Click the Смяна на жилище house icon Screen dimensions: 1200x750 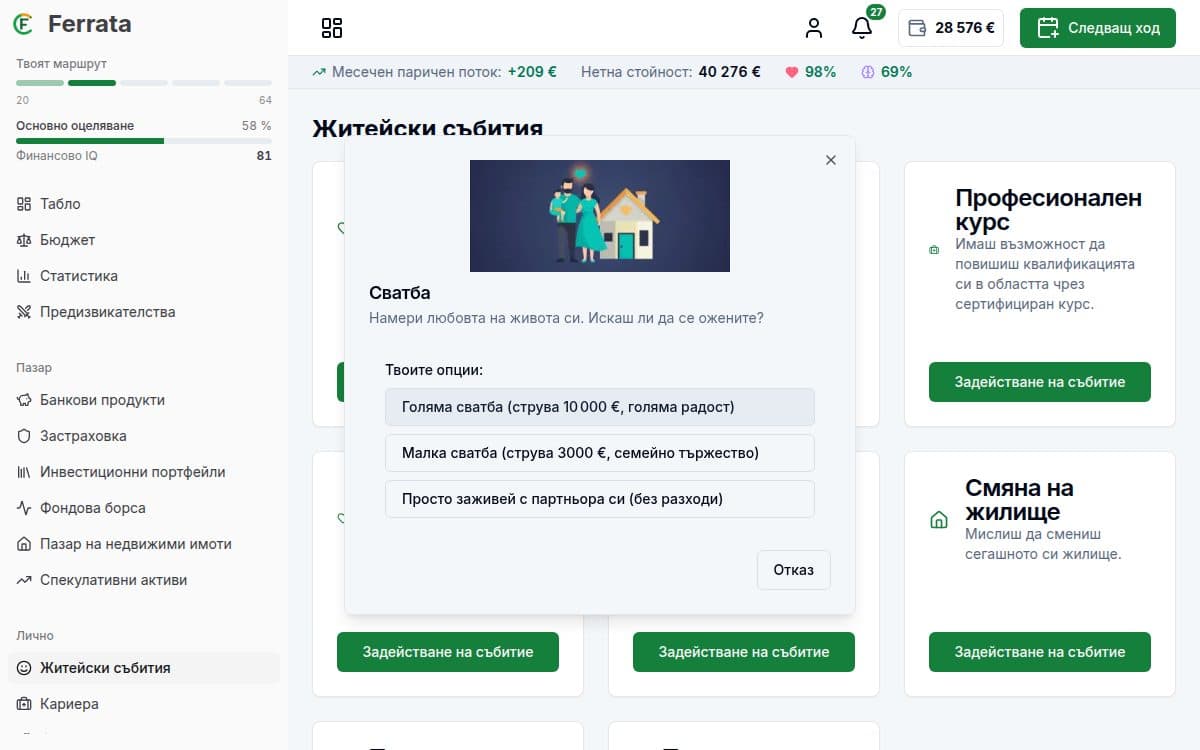[939, 520]
